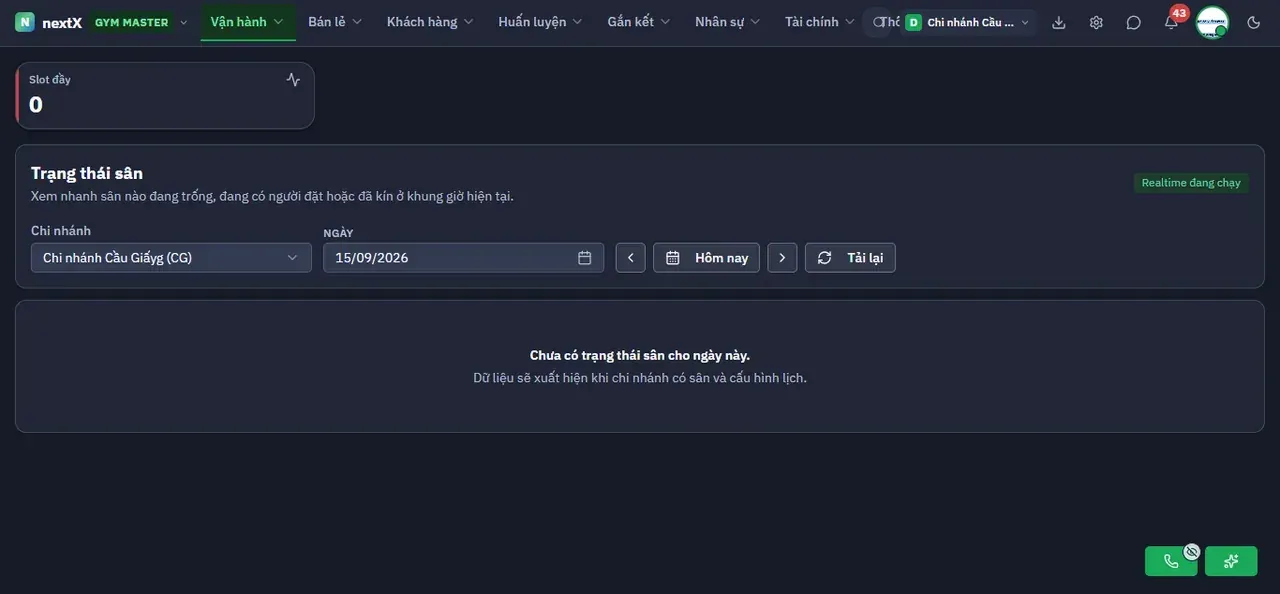The width and height of the screenshot is (1280, 594).
Task: Open the settings gear icon
Action: 1096,22
